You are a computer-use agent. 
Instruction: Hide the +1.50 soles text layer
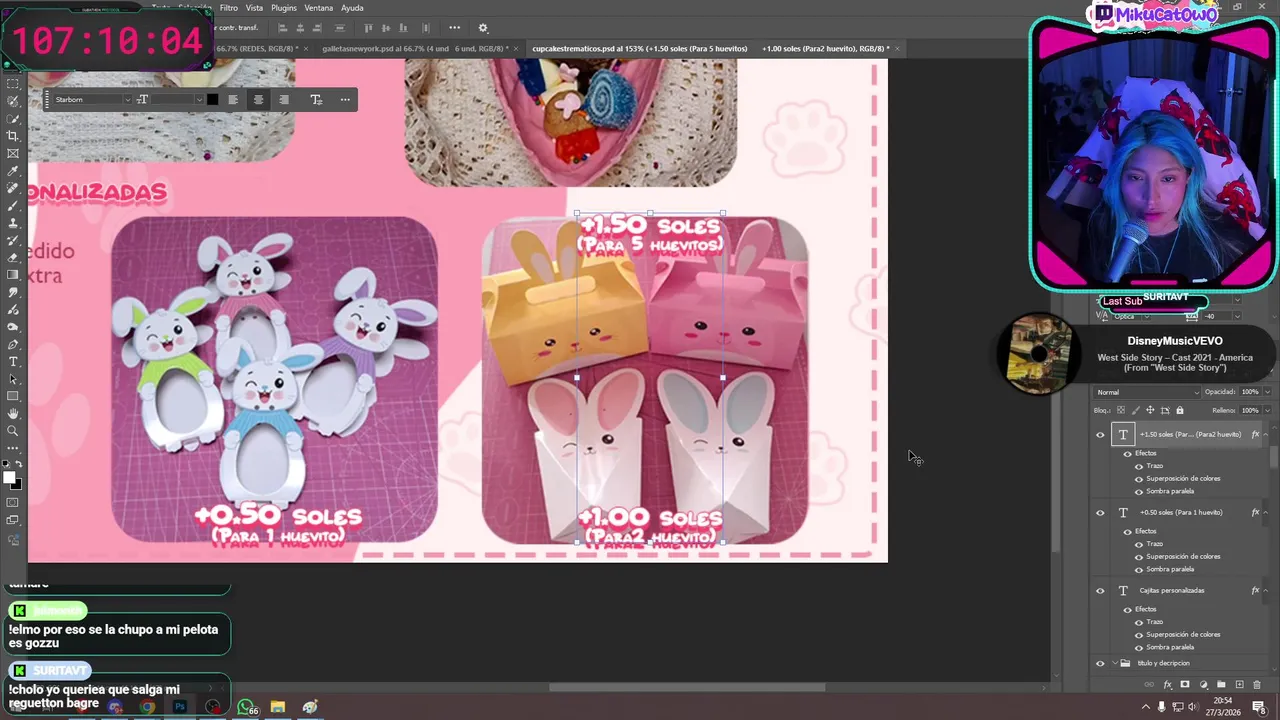[x=1100, y=435]
